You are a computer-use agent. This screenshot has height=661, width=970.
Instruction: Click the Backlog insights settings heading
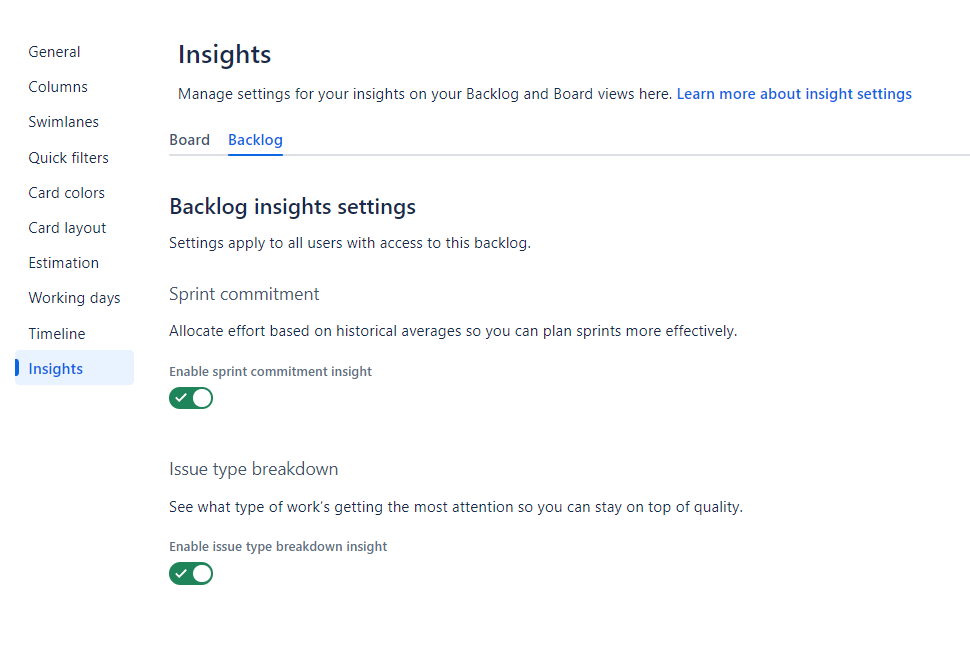pyautogui.click(x=293, y=207)
